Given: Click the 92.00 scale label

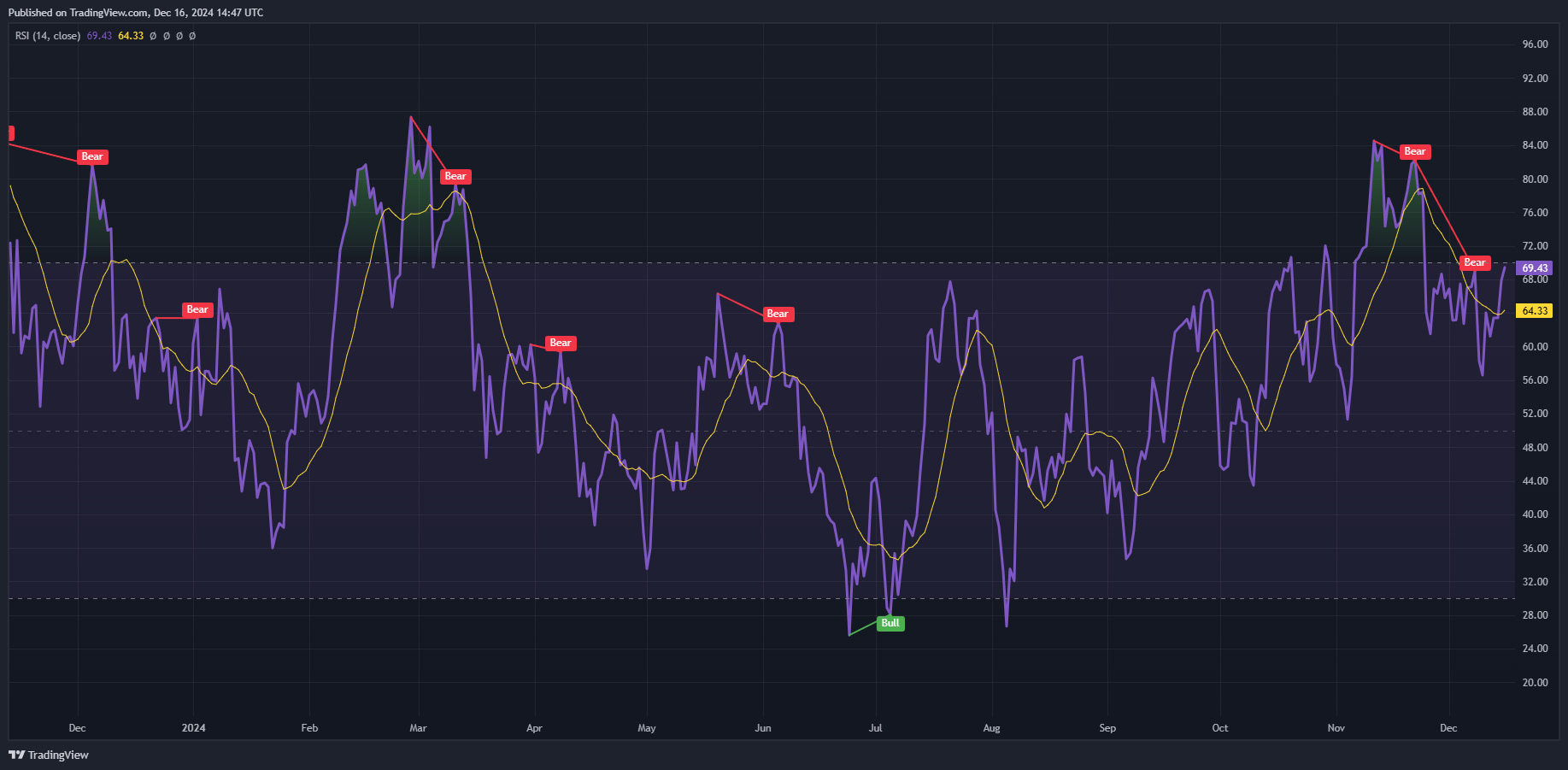Looking at the screenshot, I should [1535, 78].
